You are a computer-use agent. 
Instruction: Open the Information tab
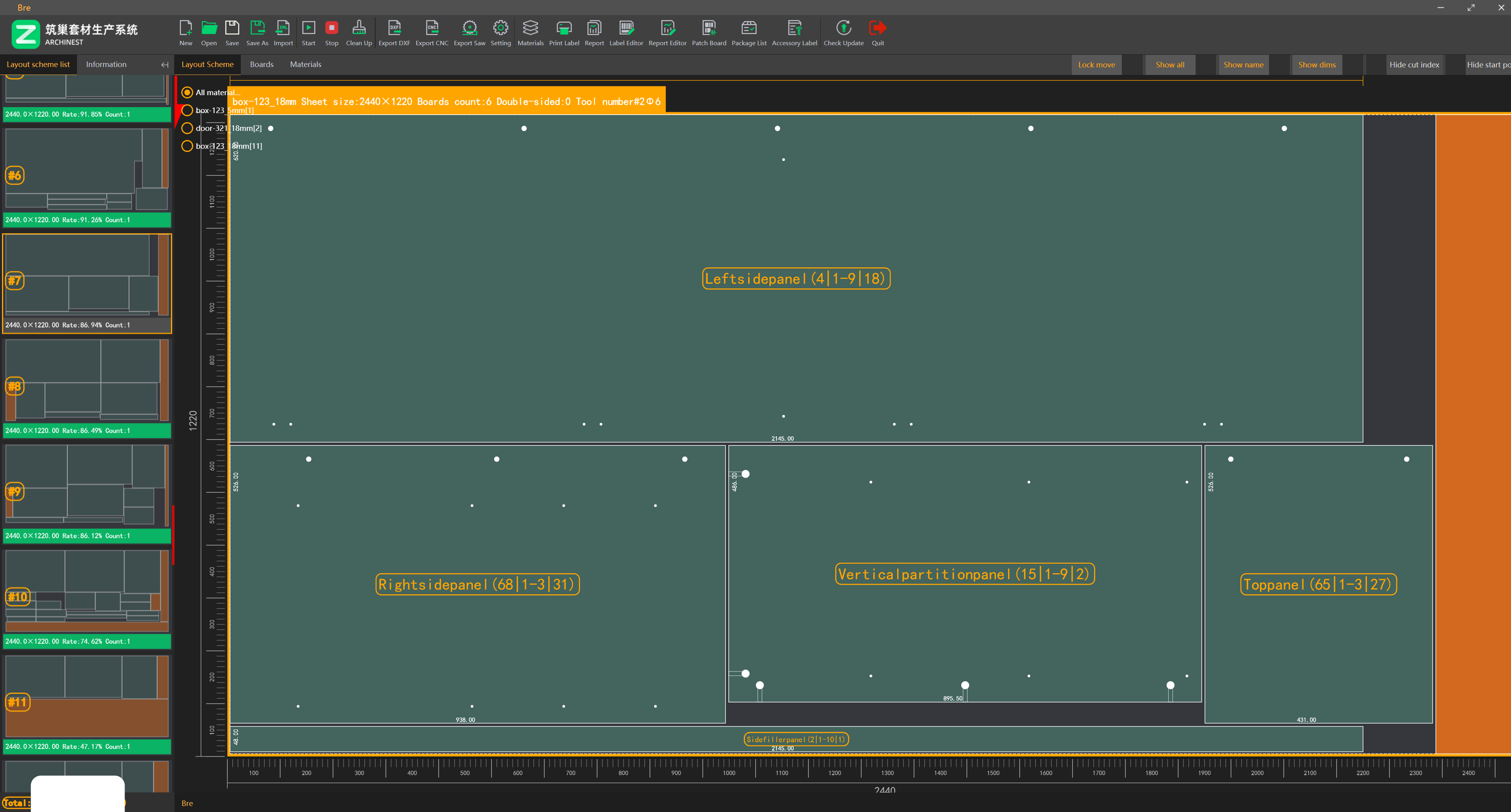coord(106,65)
